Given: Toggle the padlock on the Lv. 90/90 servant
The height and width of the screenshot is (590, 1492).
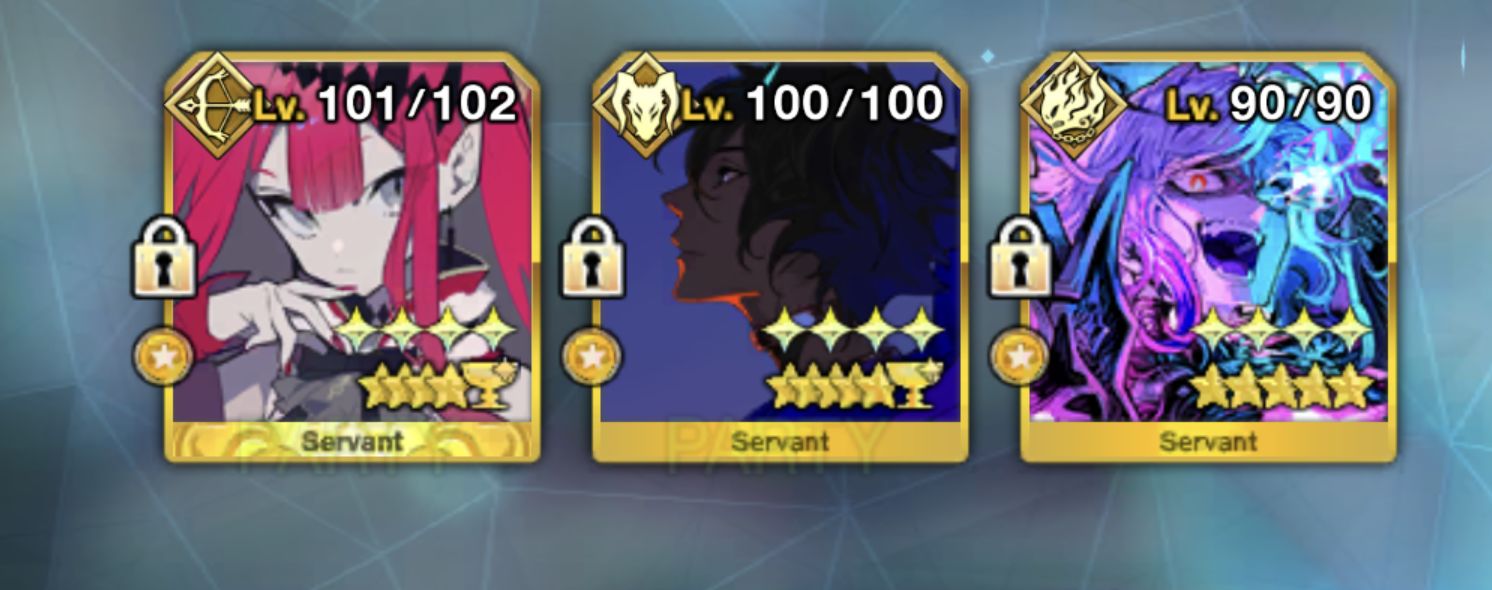Looking at the screenshot, I should pos(1020,259).
